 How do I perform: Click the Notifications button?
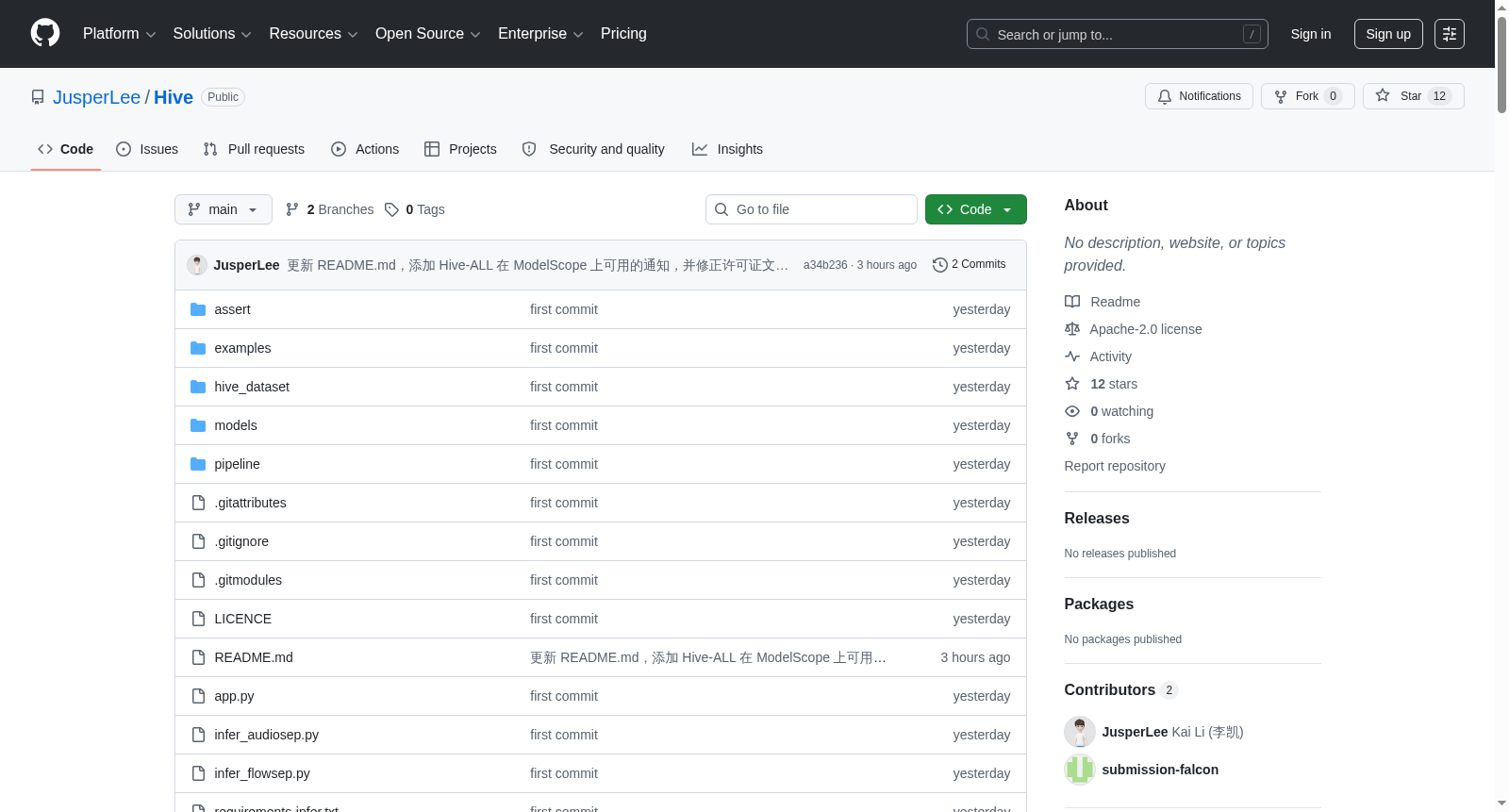pos(1199,96)
